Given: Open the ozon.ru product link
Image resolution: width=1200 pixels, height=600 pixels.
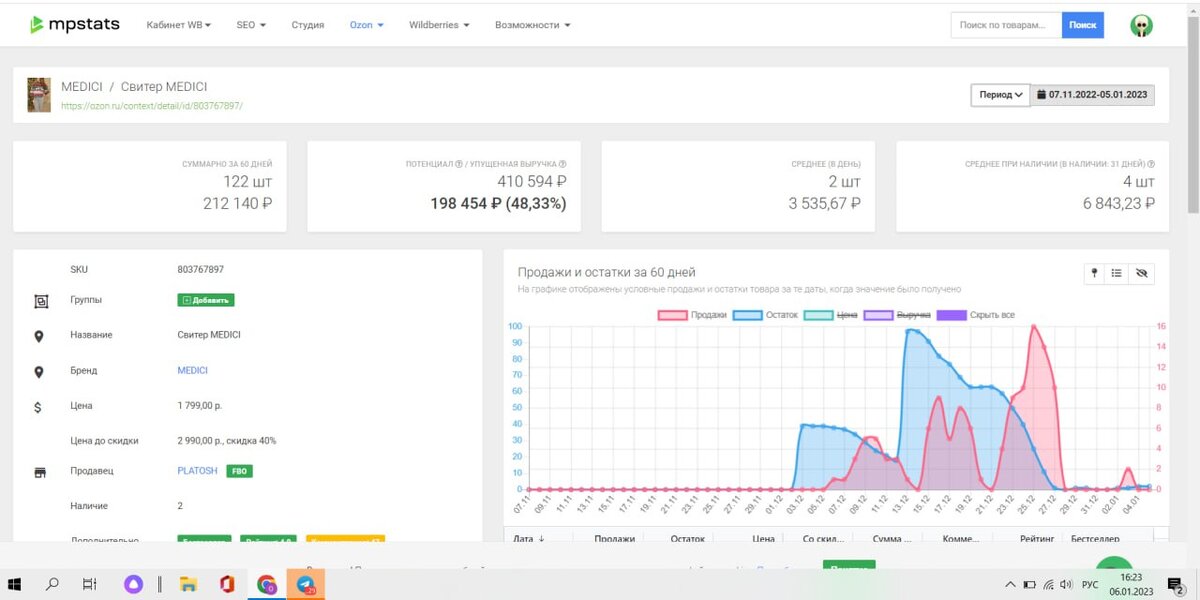Looking at the screenshot, I should [152, 105].
